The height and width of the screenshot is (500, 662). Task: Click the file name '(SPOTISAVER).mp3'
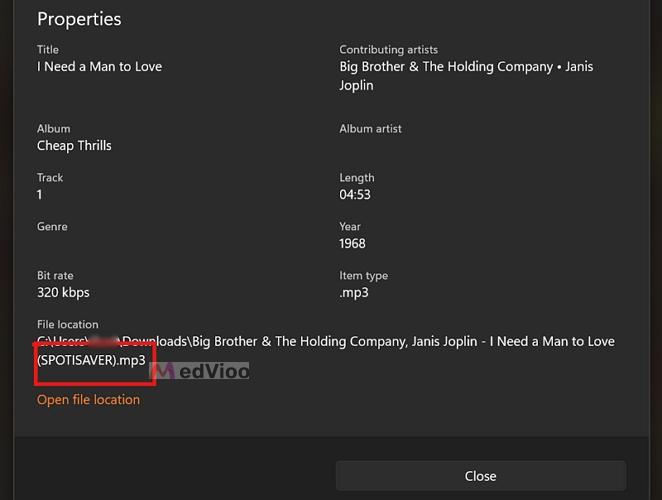[91, 360]
